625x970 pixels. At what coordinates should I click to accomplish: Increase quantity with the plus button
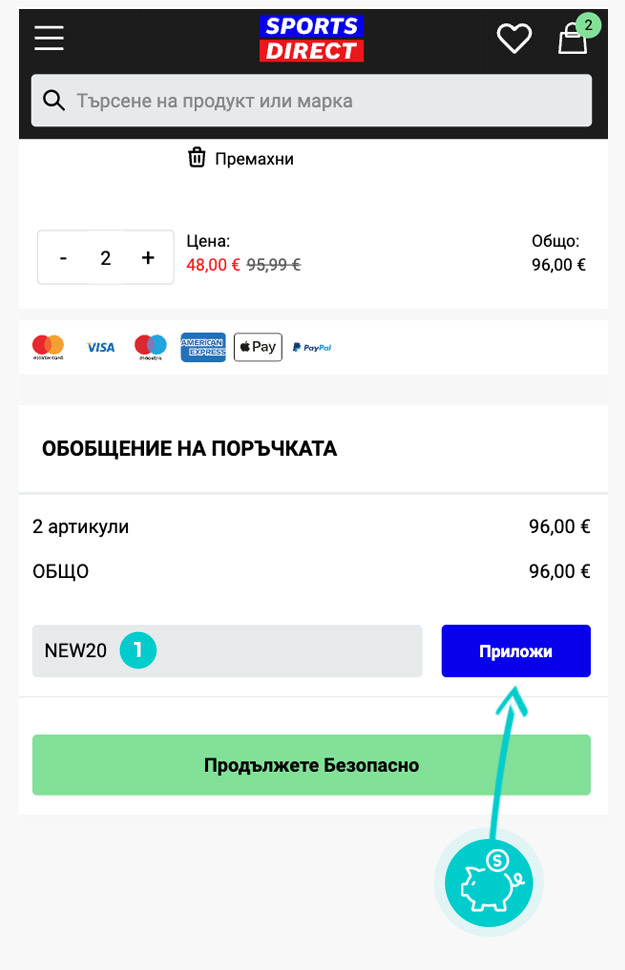tap(148, 258)
